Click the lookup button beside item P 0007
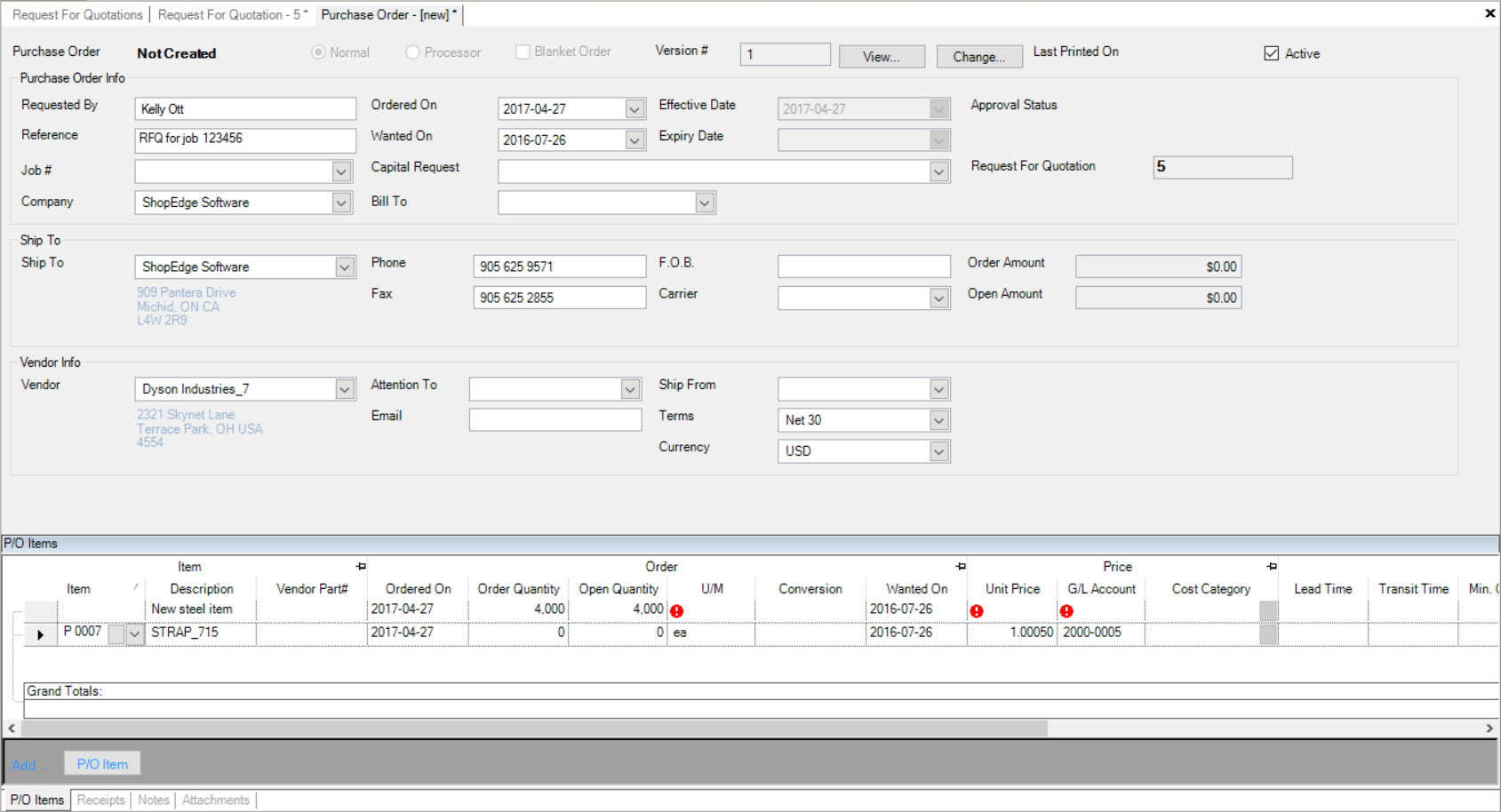Screen dimensions: 1501x812 click(116, 634)
